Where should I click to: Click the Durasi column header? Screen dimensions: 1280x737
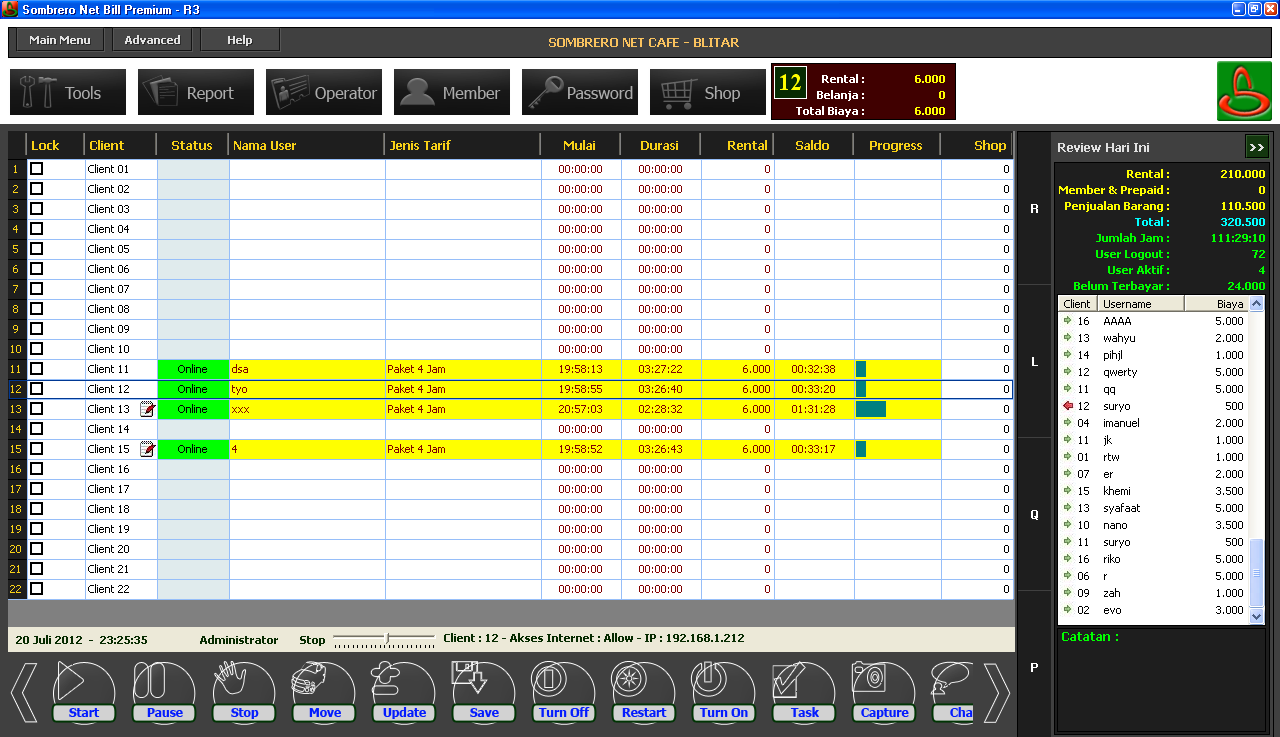(660, 145)
